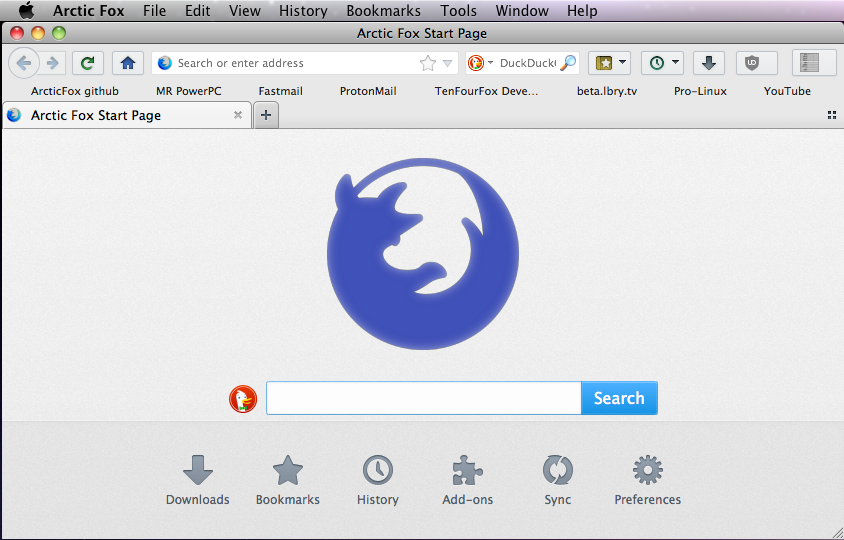844x540 pixels.
Task: Bookmark this page with the star icon
Action: click(x=427, y=63)
